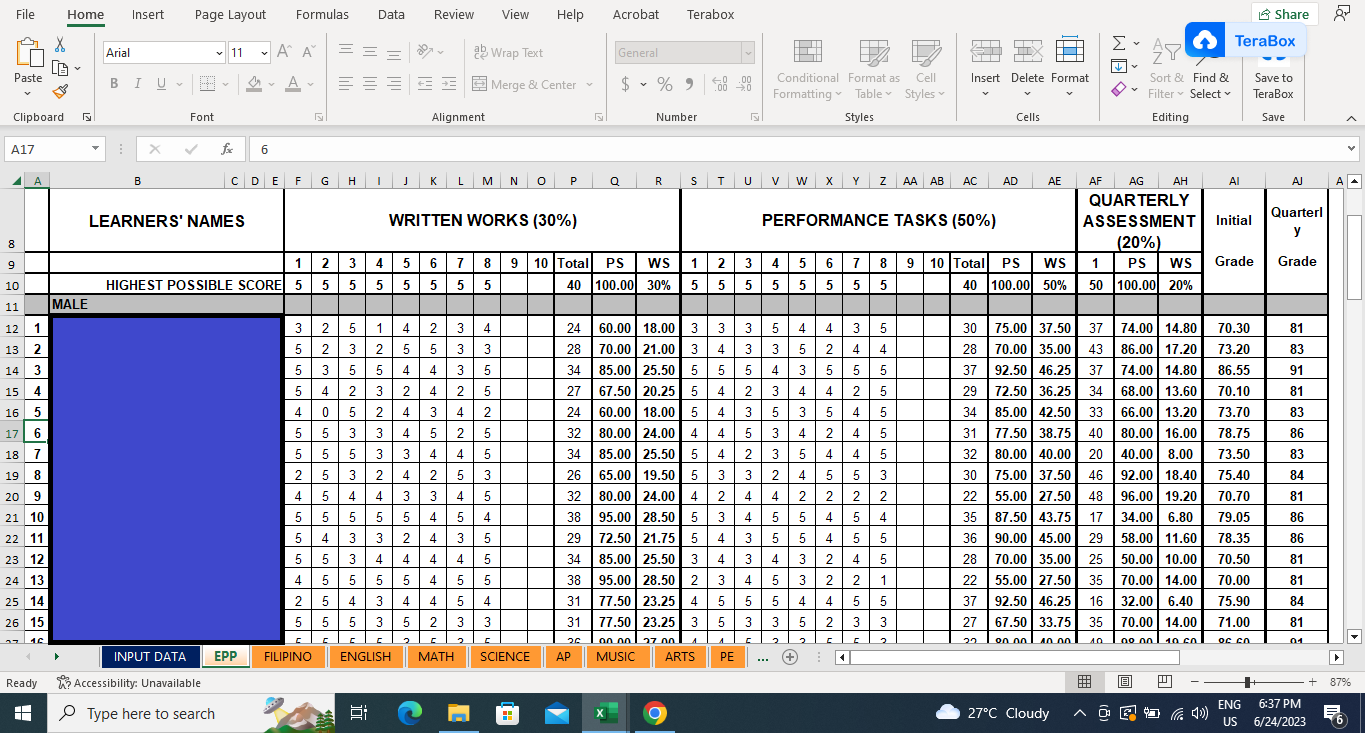1365x733 pixels.
Task: Apply Comma Style number format
Action: (x=690, y=85)
